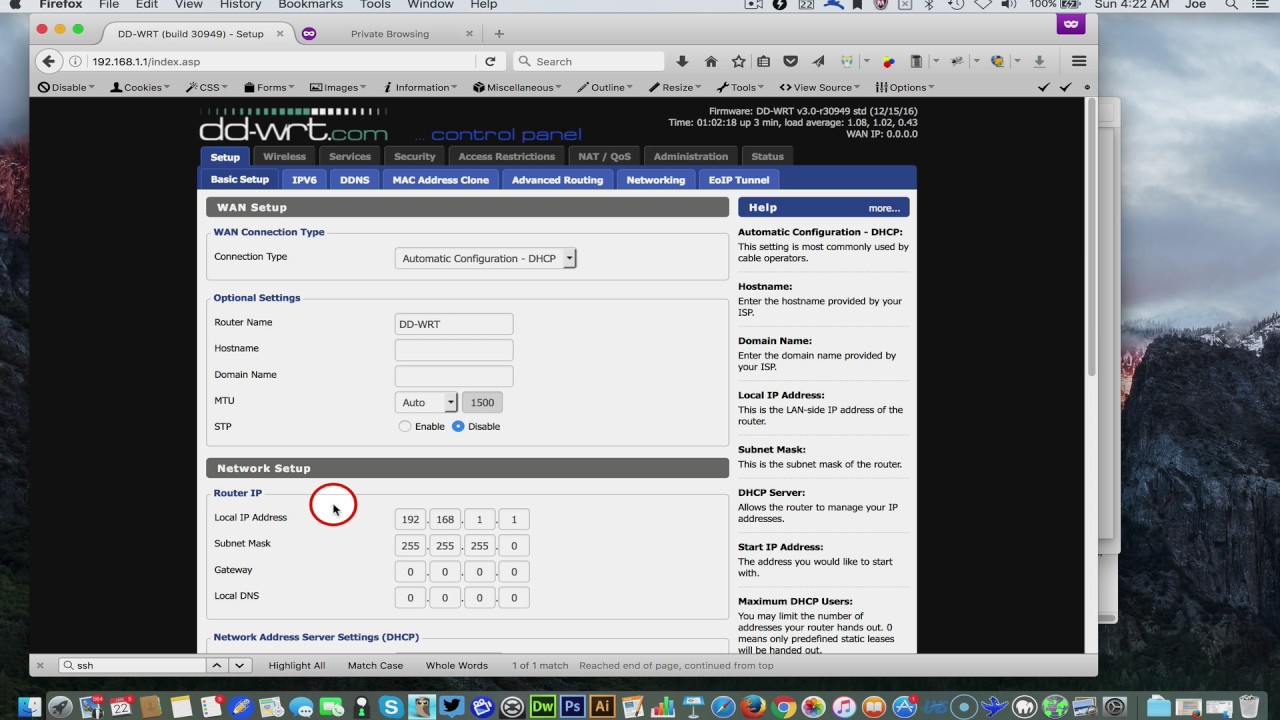Screen dimensions: 1280x720
Task: Expand the CSS toolbar dropdown
Action: pos(207,87)
